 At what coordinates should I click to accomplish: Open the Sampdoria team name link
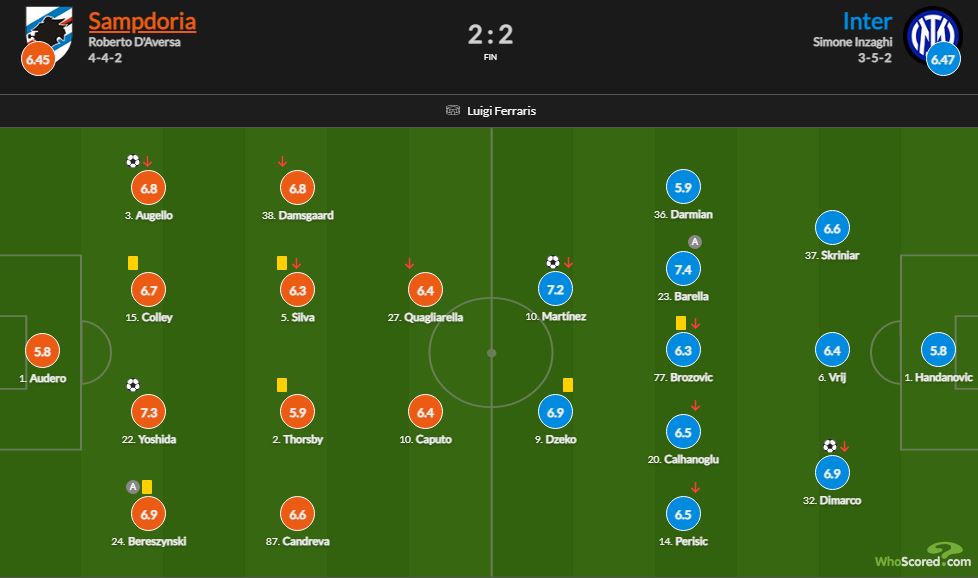pyautogui.click(x=142, y=21)
